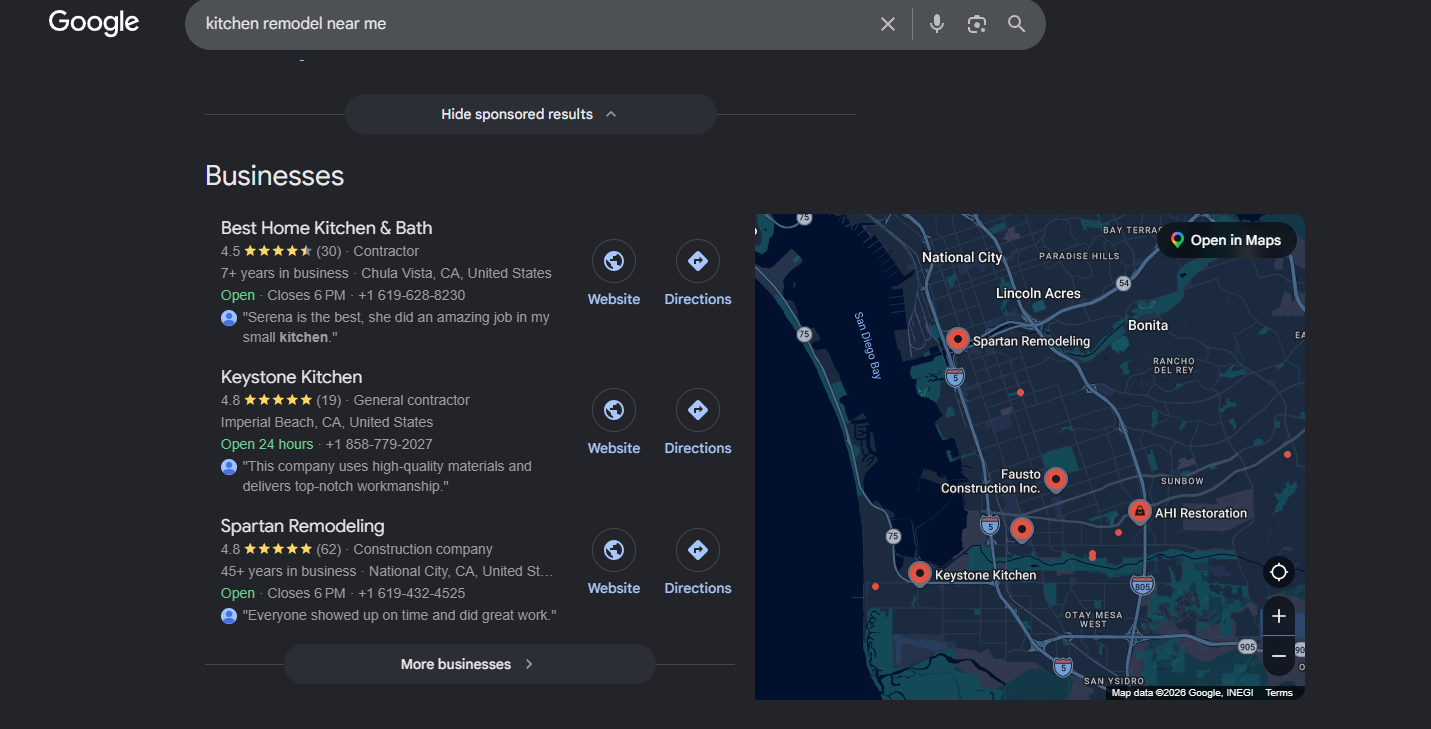Viewport: 1431px width, 729px height.
Task: Get directions to Best Home Kitchen & Bath
Action: [698, 262]
